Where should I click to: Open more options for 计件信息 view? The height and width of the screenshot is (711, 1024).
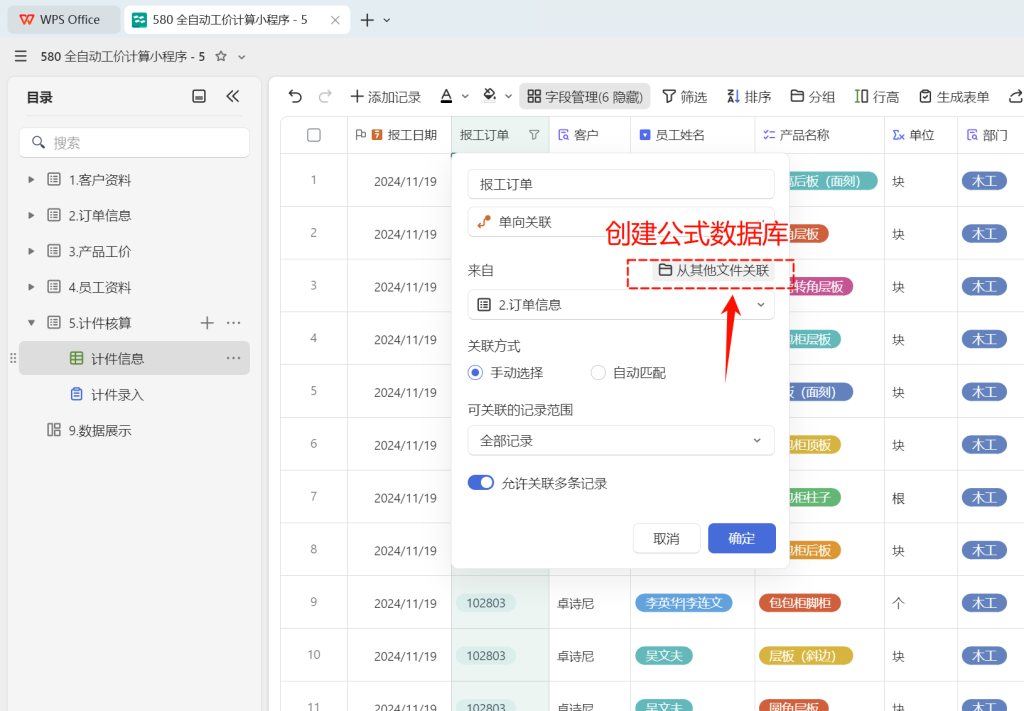(233, 358)
